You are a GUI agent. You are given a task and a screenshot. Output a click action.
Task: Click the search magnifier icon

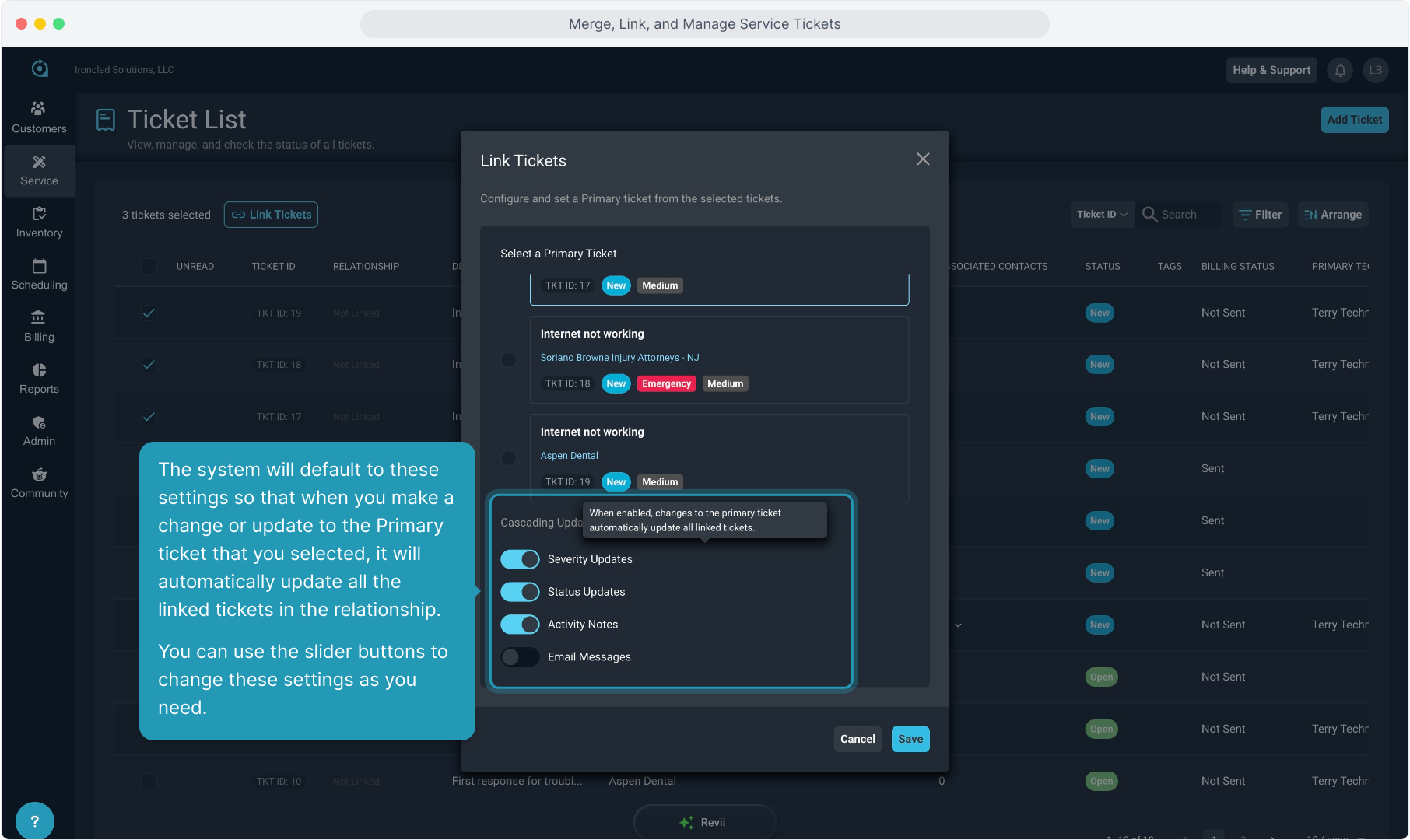pyautogui.click(x=1149, y=215)
